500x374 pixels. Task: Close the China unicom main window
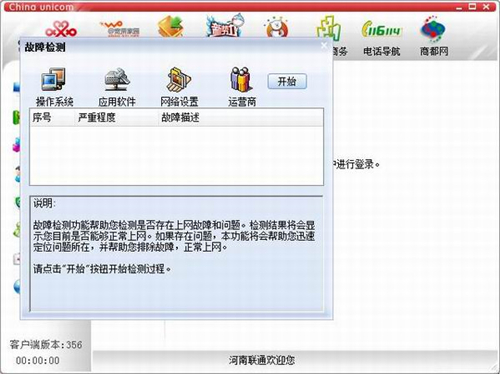point(486,6)
